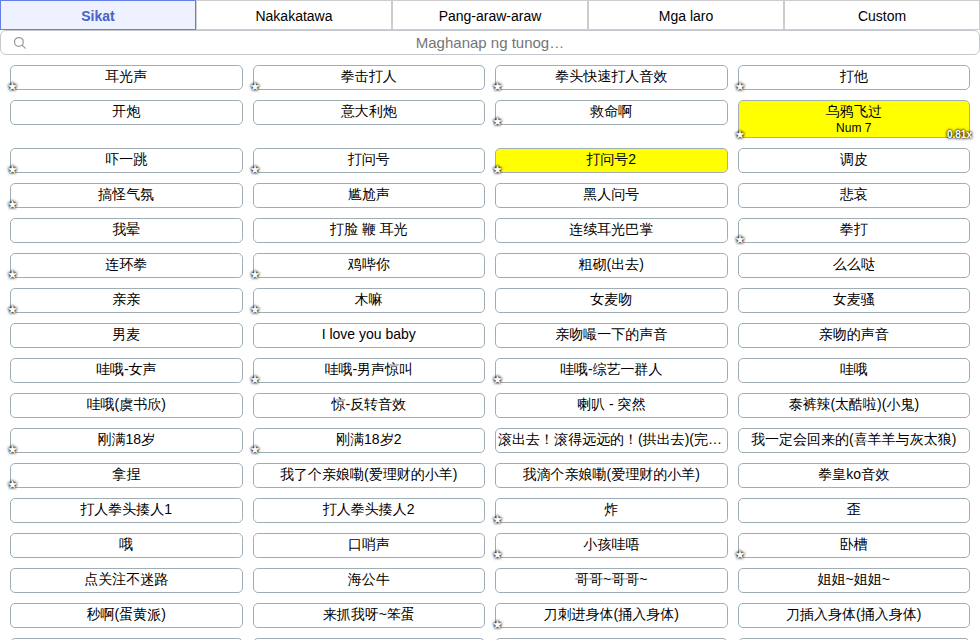980x640 pixels.
Task: Play the 喇叭 - 突然 sound
Action: point(611,405)
